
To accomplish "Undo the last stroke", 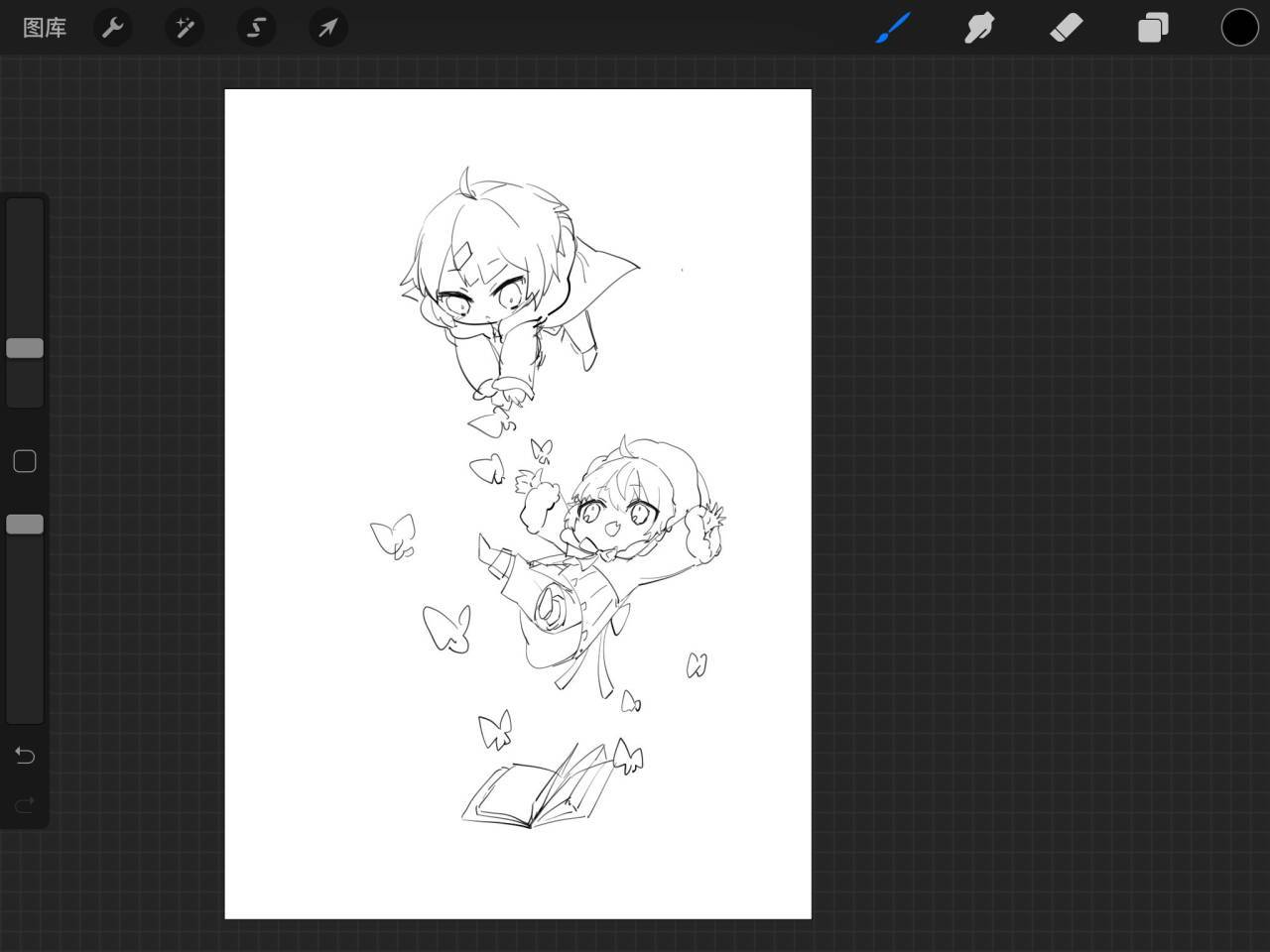I will (x=25, y=756).
